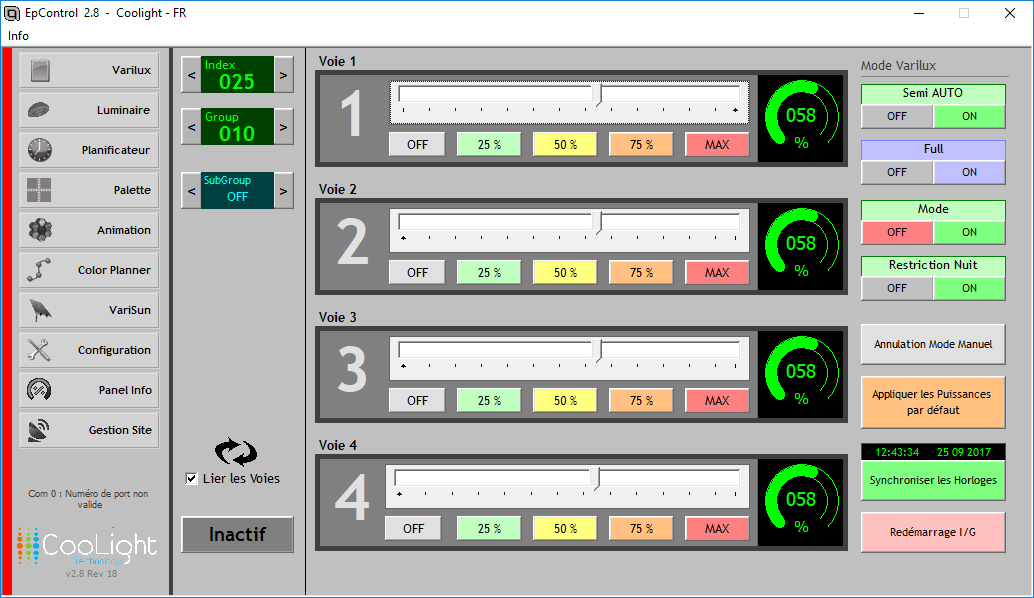The width and height of the screenshot is (1034, 598).
Task: Set Voie 2 to 50 %
Action: [x=565, y=273]
